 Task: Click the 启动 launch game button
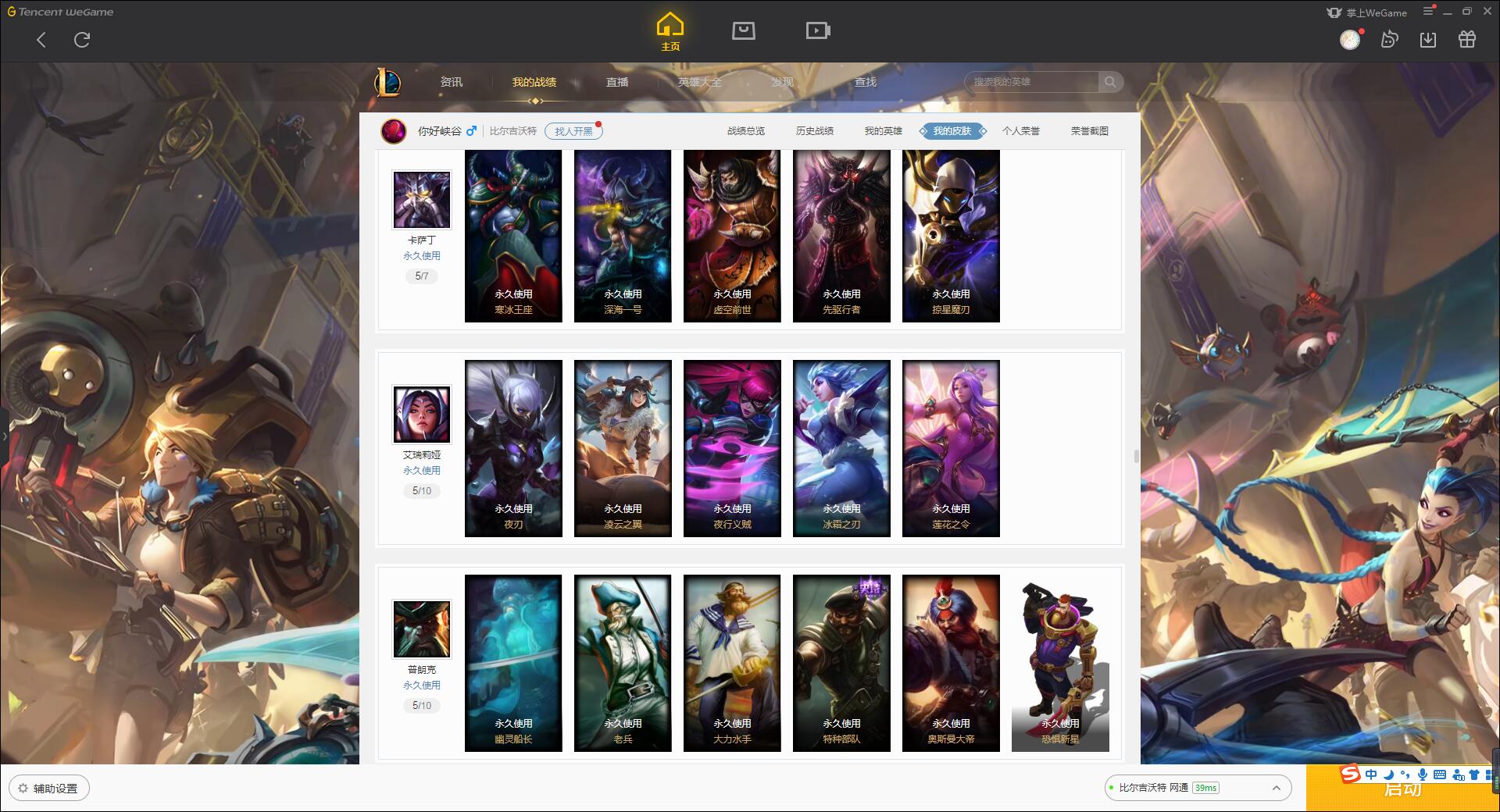tap(1402, 789)
